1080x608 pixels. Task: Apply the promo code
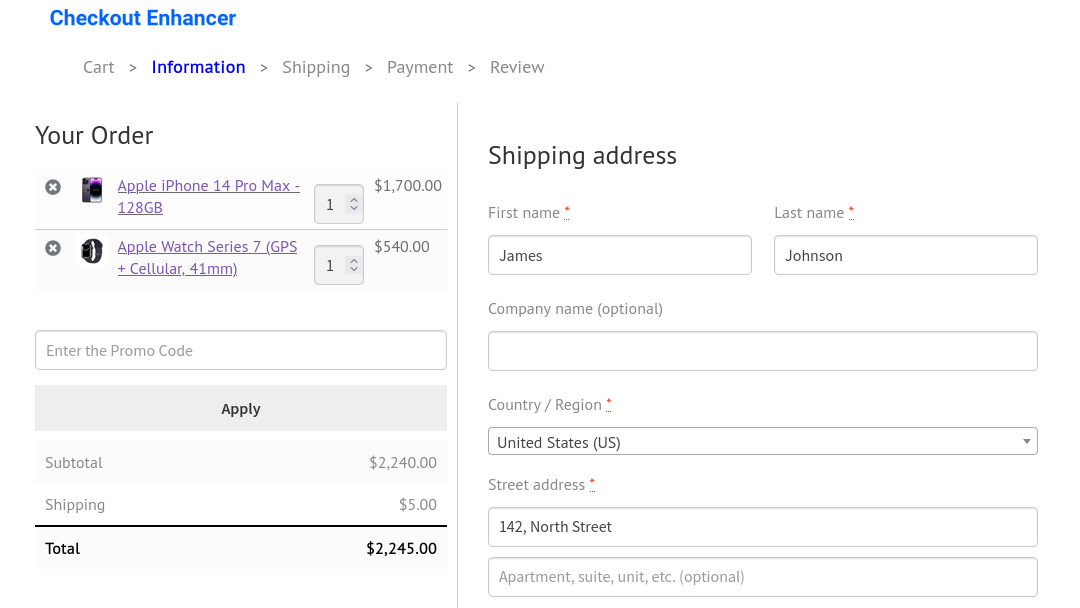click(x=241, y=408)
